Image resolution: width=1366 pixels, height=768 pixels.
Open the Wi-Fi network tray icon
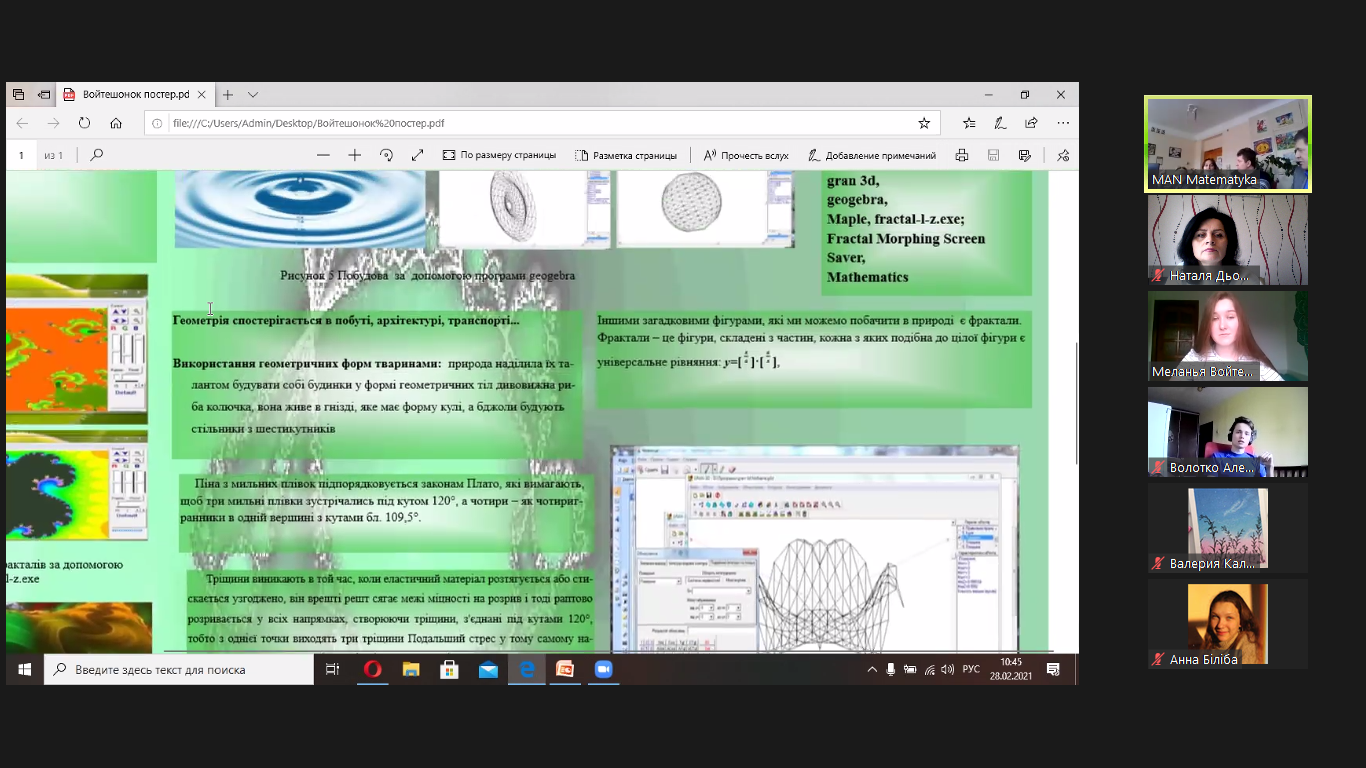pyautogui.click(x=929, y=669)
